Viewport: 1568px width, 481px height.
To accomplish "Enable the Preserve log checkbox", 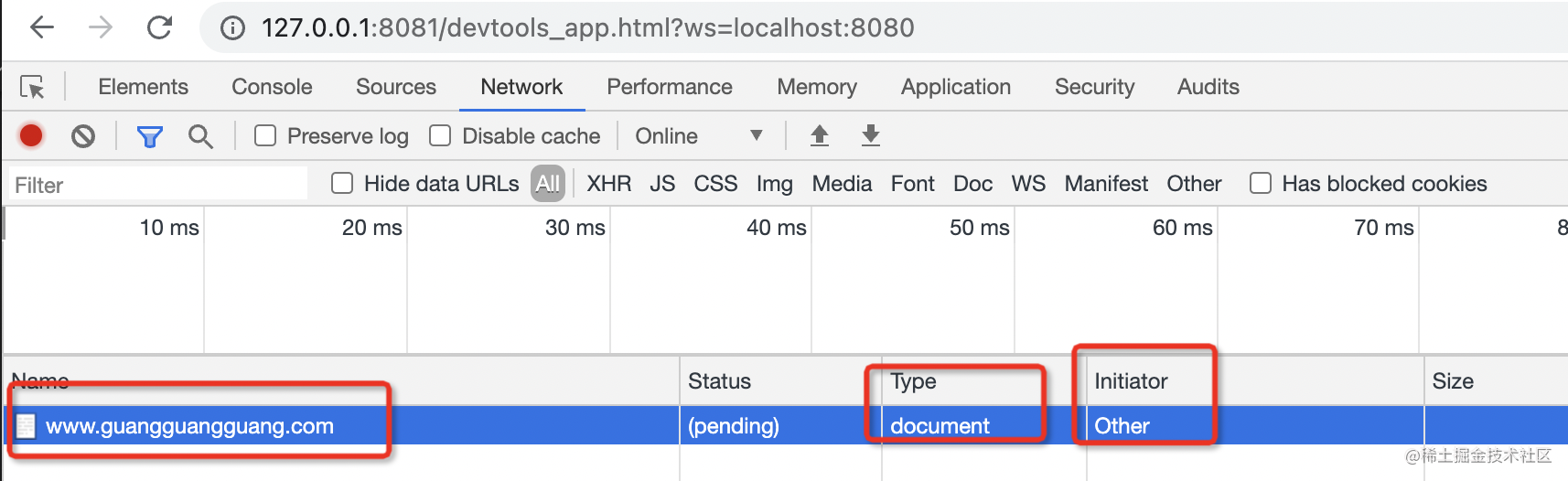I will (265, 136).
